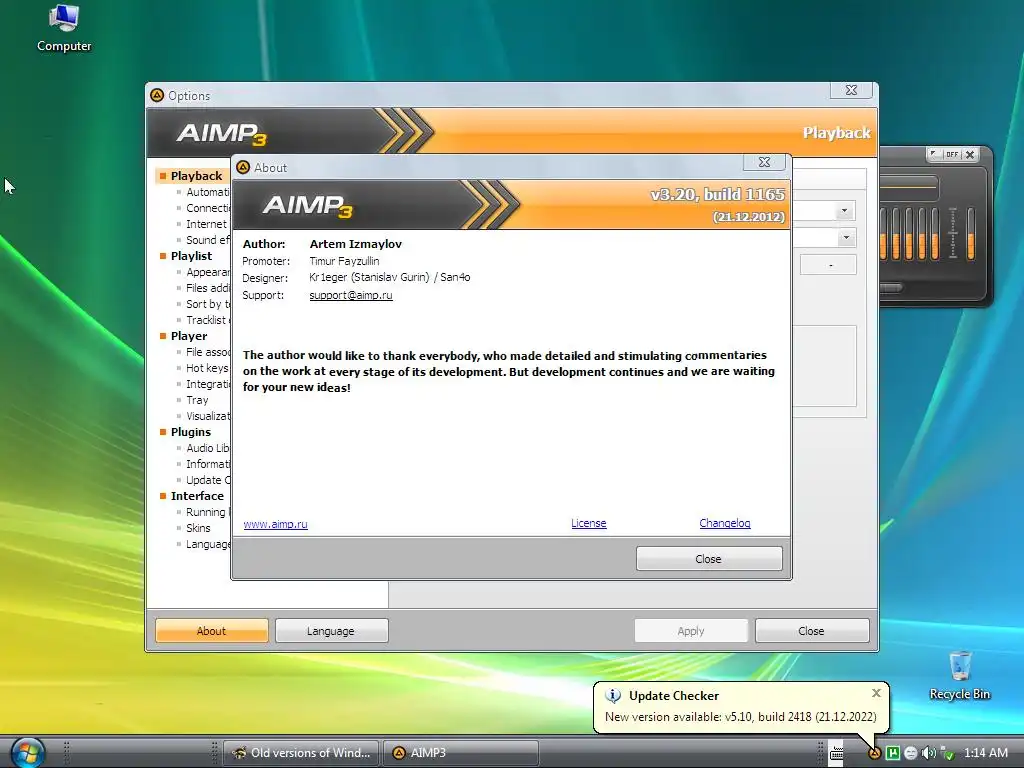This screenshot has height=768, width=1024.
Task: Select Integration item under Player
Action: pyautogui.click(x=208, y=384)
